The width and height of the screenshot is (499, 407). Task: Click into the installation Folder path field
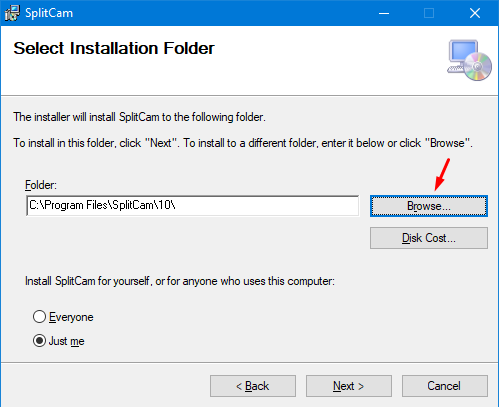tap(193, 206)
